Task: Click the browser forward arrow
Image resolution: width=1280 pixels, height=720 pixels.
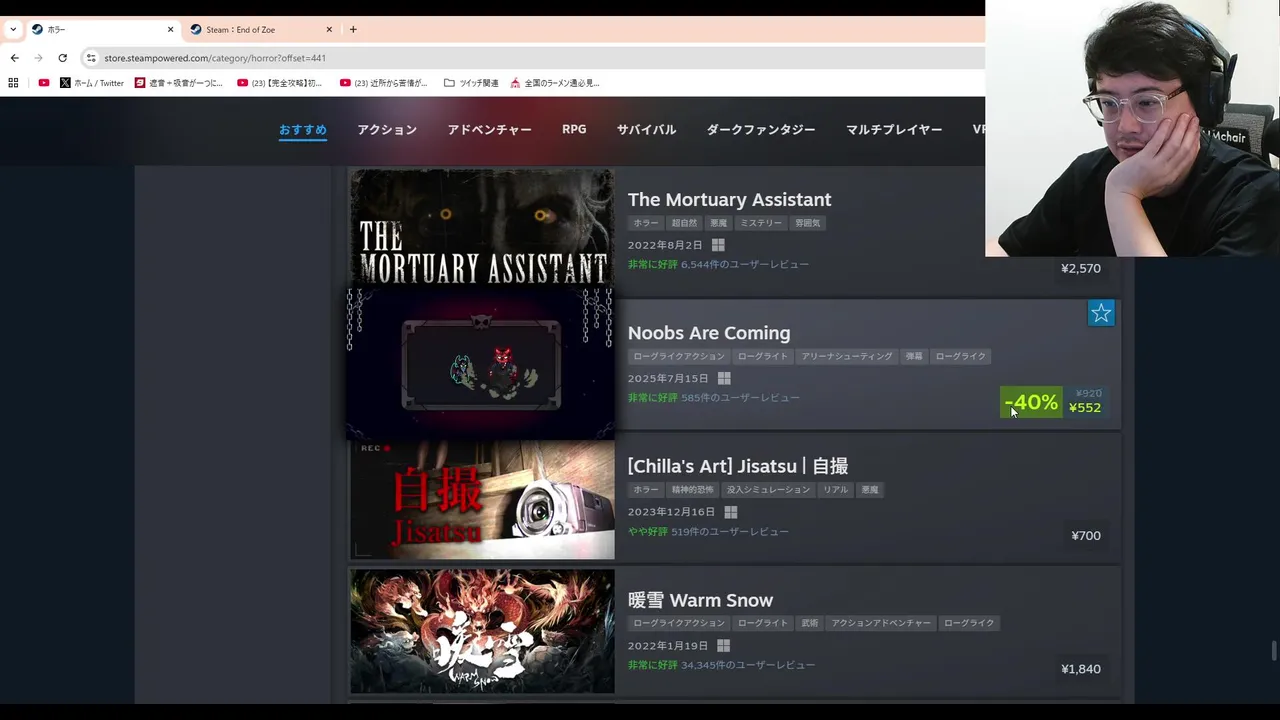Action: tap(38, 58)
